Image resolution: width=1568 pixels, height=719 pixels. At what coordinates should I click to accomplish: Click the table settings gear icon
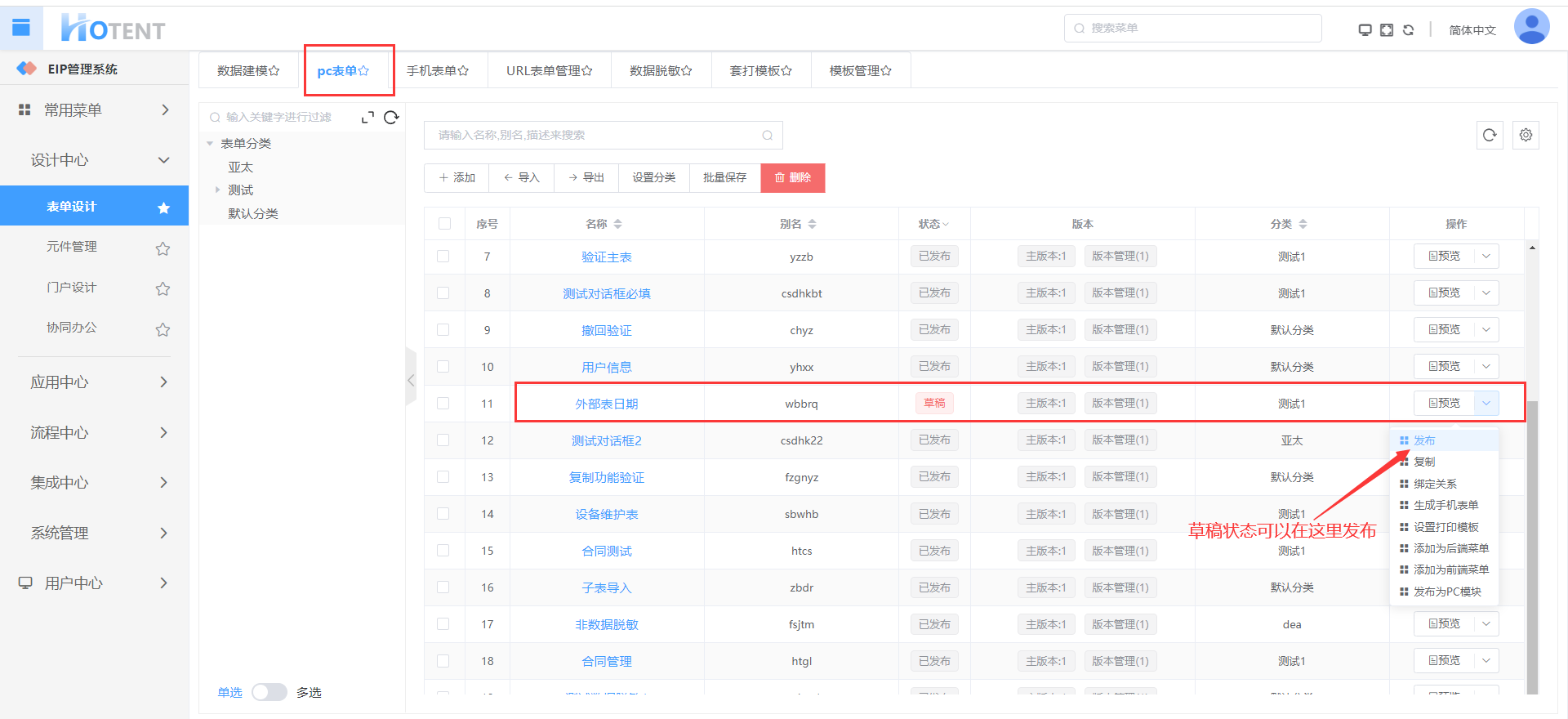[x=1526, y=136]
